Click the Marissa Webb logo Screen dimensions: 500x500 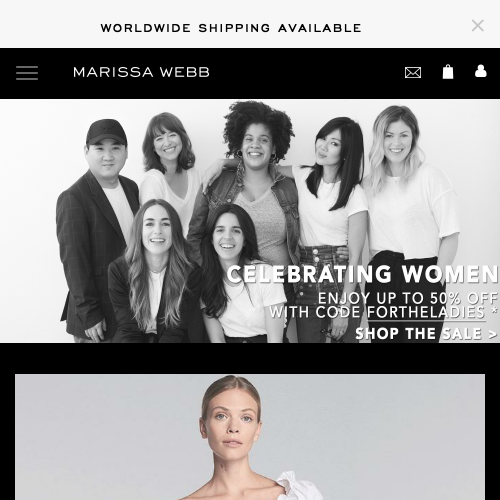pyautogui.click(x=141, y=72)
